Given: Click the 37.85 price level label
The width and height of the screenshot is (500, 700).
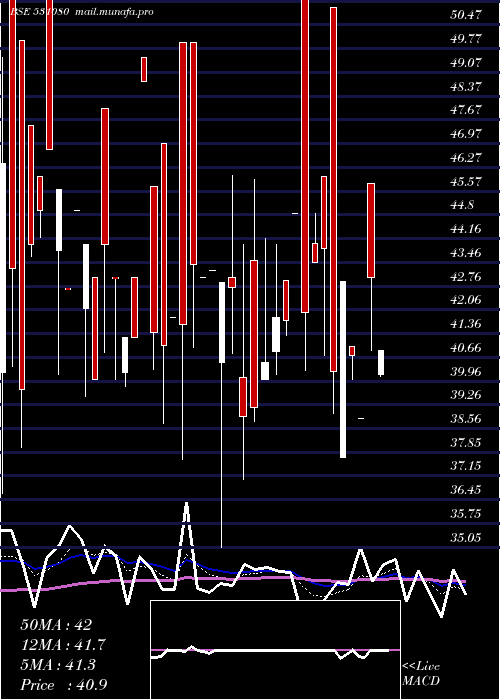Looking at the screenshot, I should click(466, 443).
